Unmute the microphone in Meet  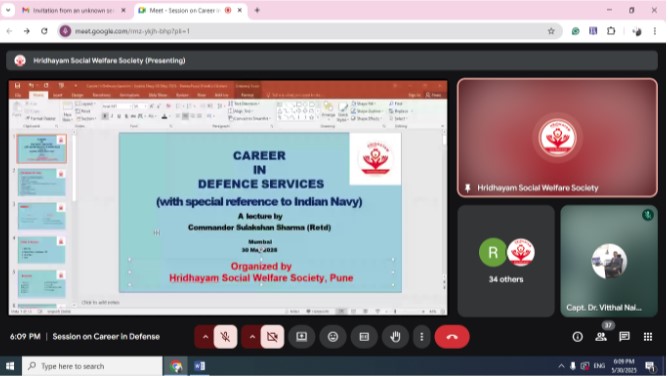tap(225, 337)
